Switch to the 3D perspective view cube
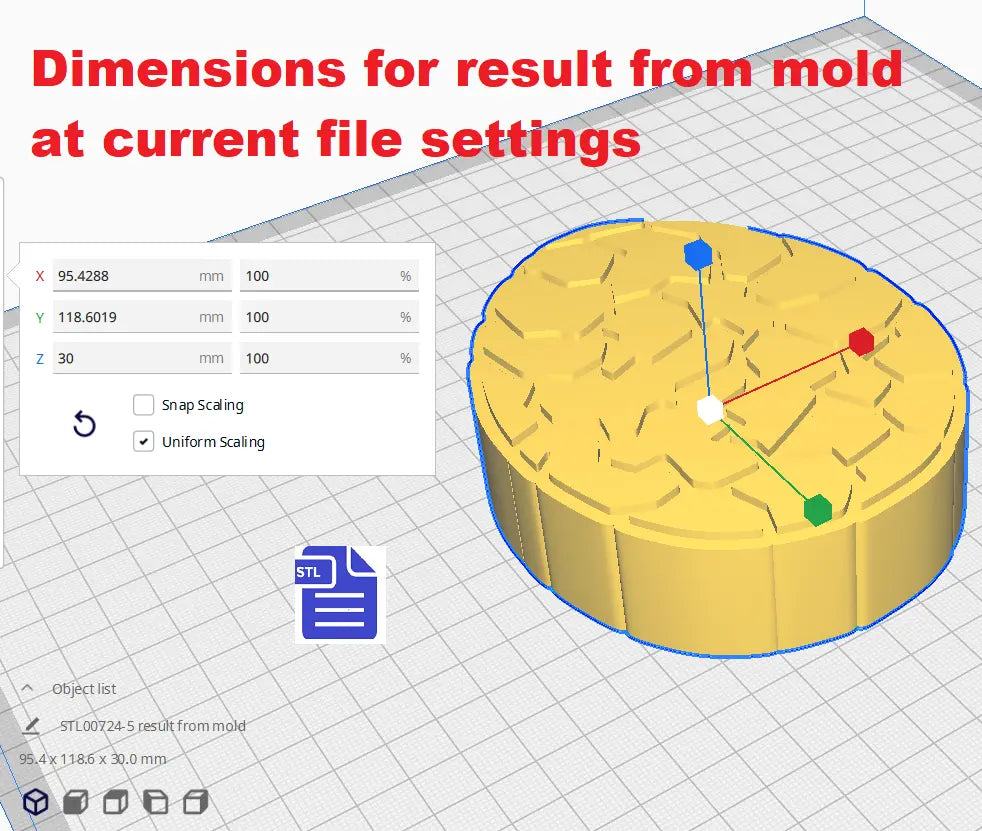Viewport: 982px width, 831px height. 36,801
